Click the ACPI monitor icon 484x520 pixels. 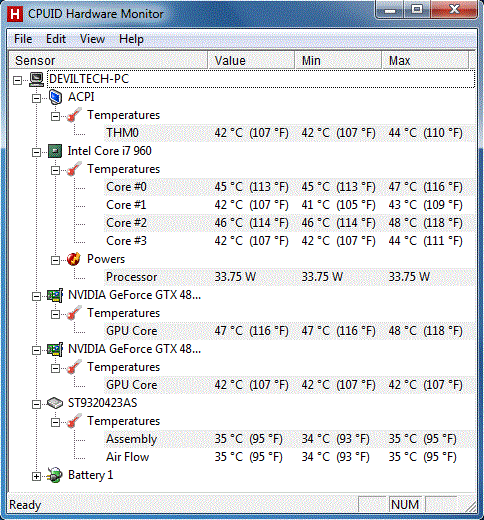click(55, 97)
